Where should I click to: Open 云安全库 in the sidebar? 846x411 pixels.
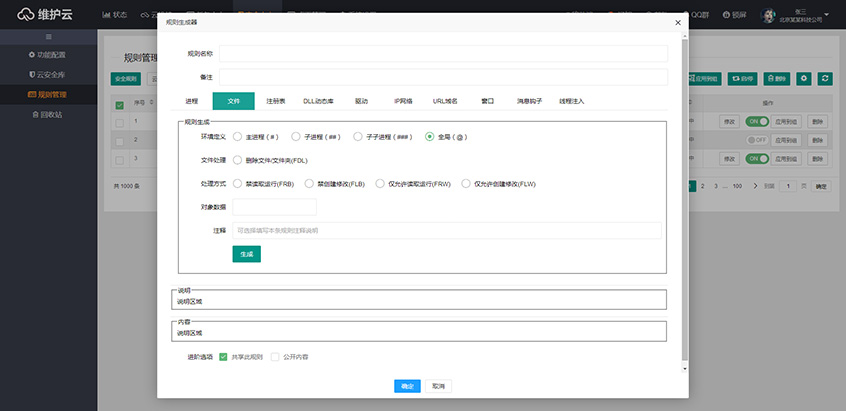(x=48, y=74)
